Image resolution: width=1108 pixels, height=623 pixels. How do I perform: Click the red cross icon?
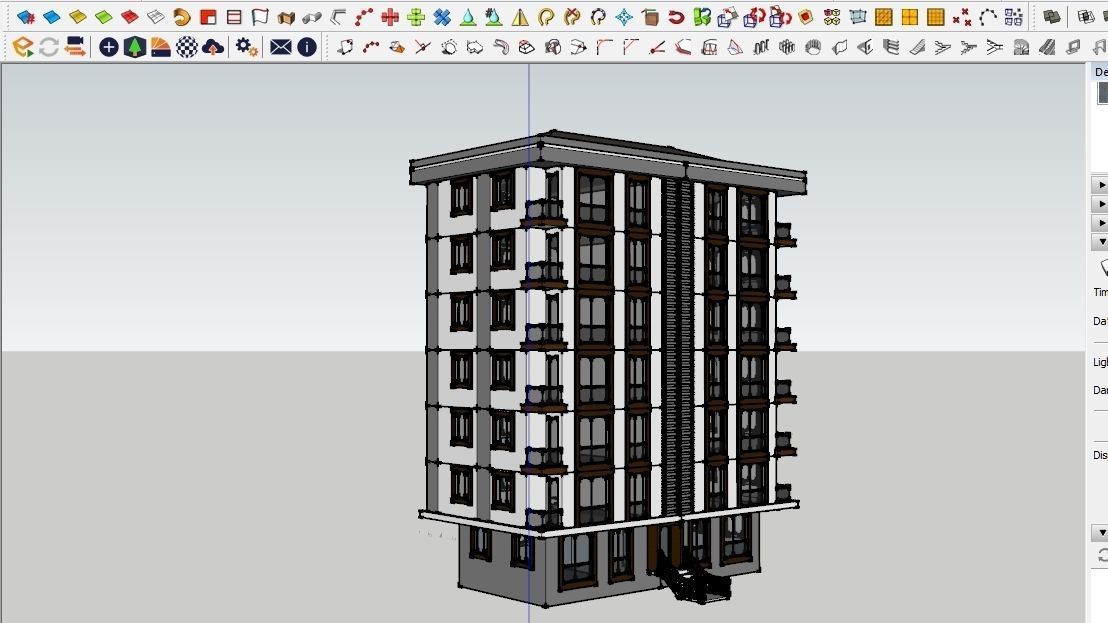click(x=390, y=16)
